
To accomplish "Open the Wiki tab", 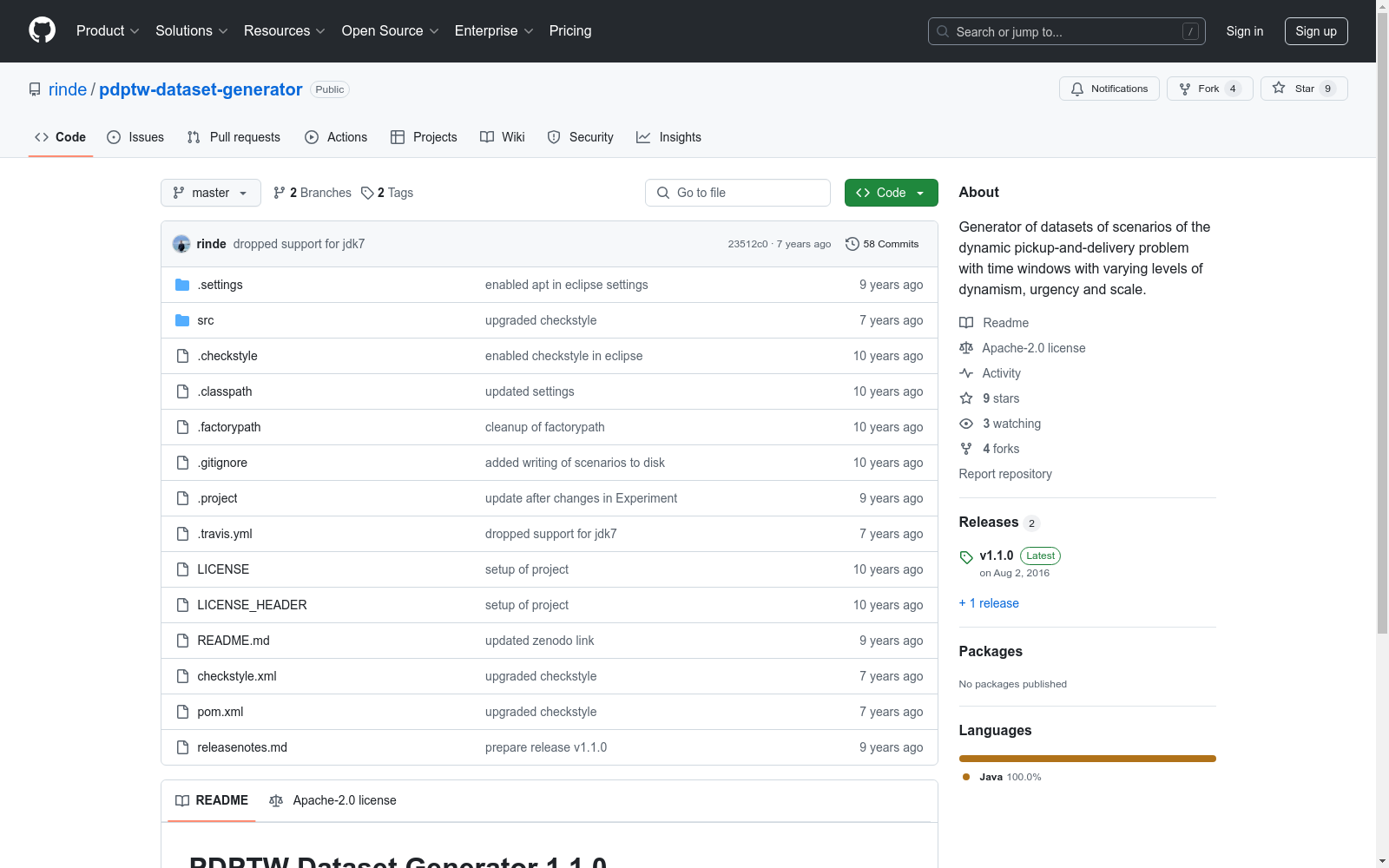I will click(x=503, y=137).
